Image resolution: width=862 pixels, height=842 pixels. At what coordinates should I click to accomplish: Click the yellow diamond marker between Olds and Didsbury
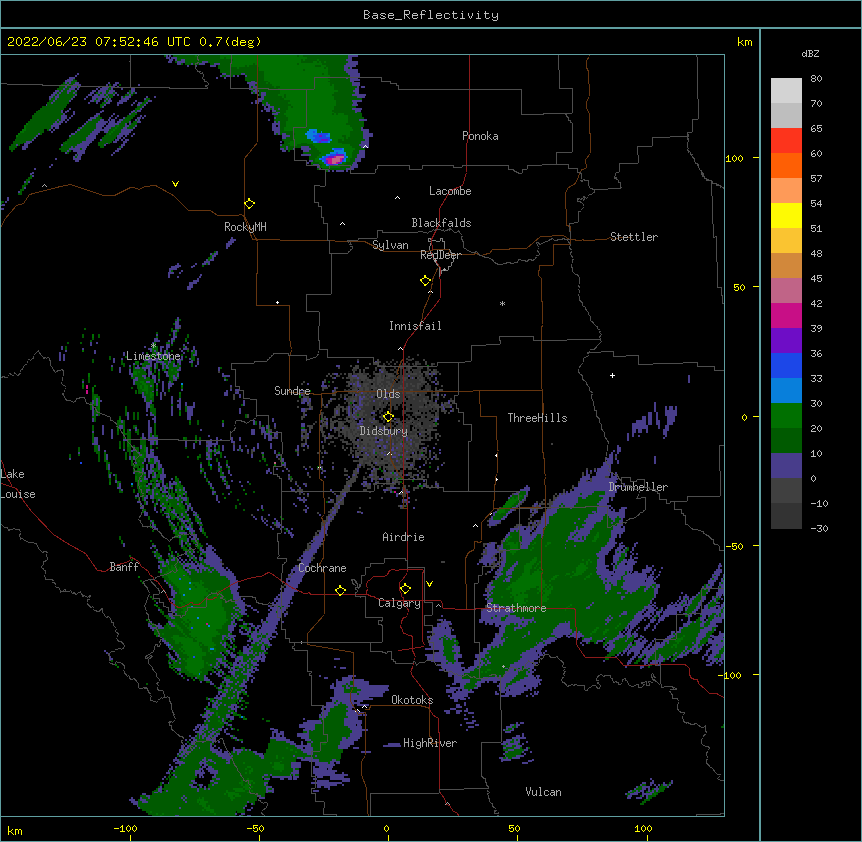pos(388,417)
